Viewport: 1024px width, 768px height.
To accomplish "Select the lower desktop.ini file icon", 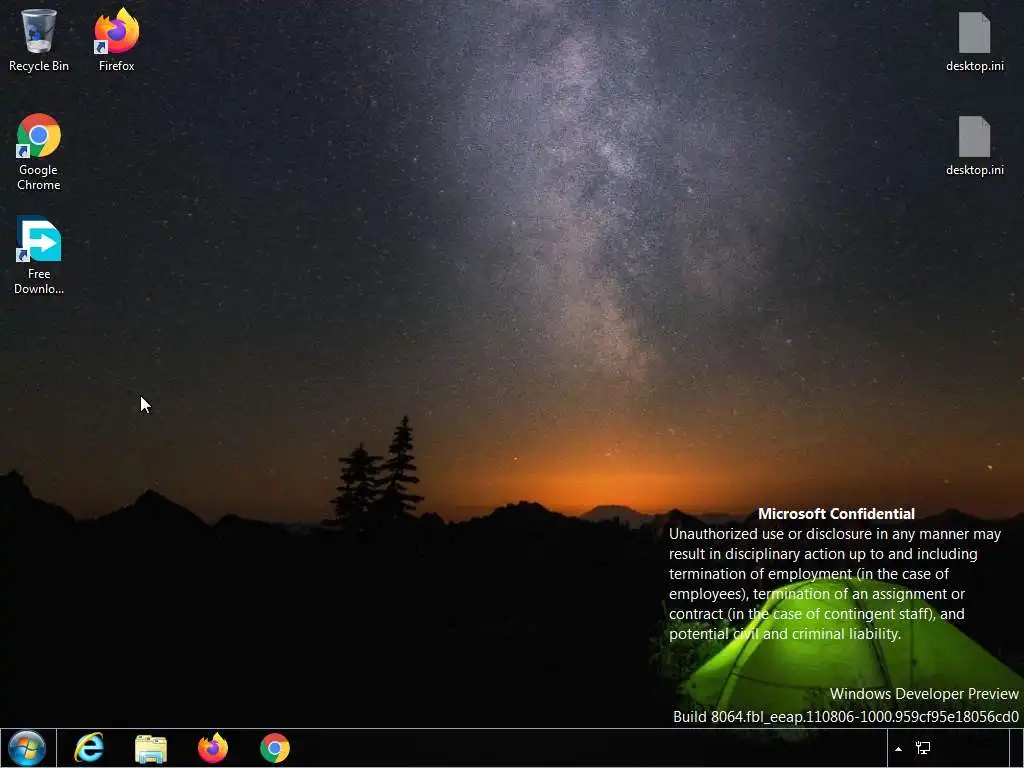I will [974, 146].
